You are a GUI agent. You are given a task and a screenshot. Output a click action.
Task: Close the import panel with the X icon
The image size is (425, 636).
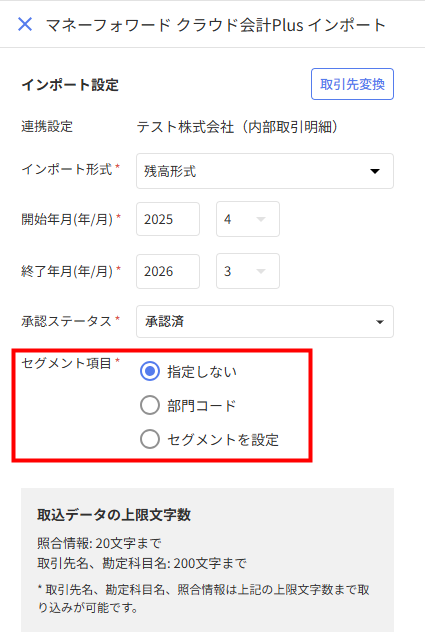[x=25, y=24]
